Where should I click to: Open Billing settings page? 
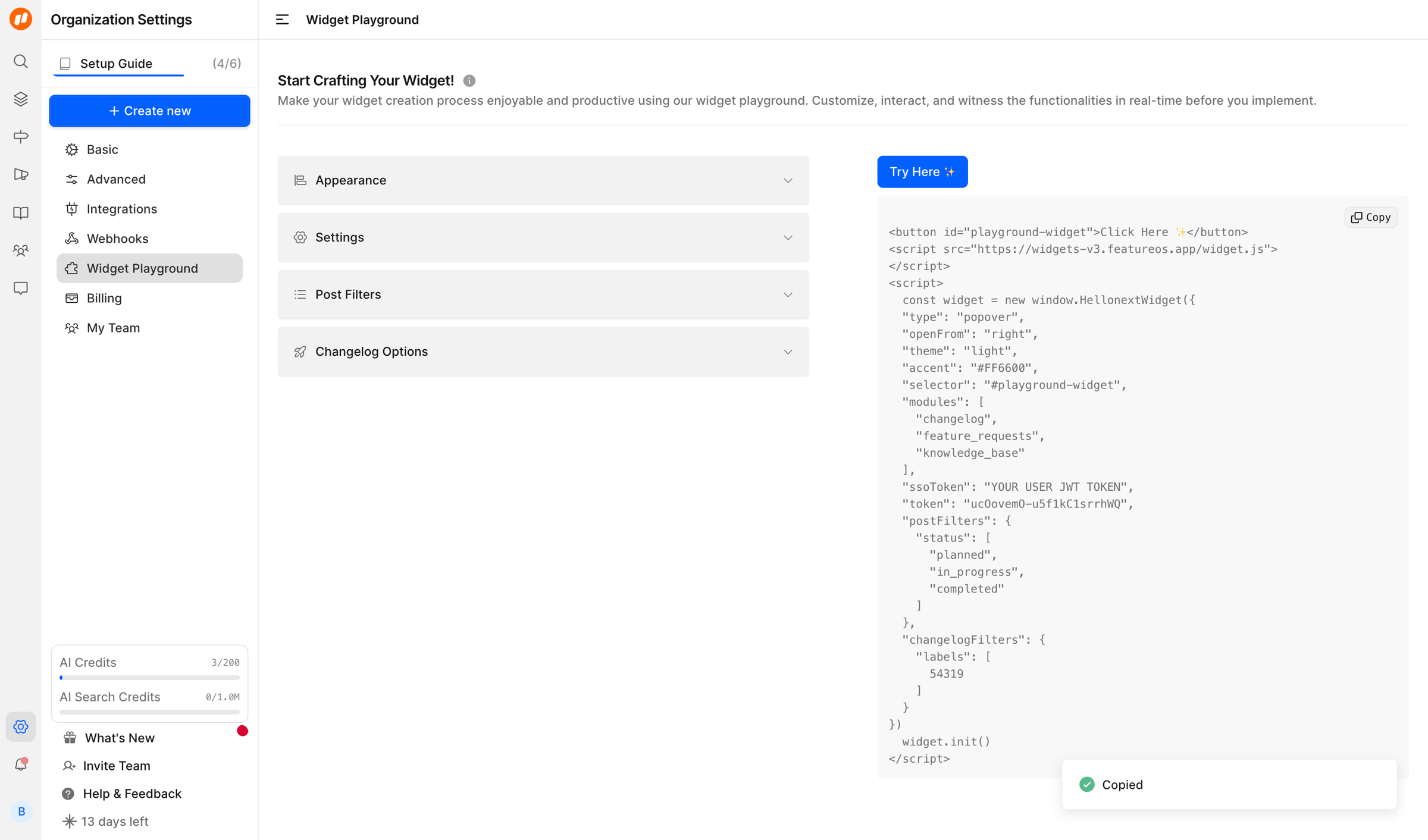coord(149,298)
